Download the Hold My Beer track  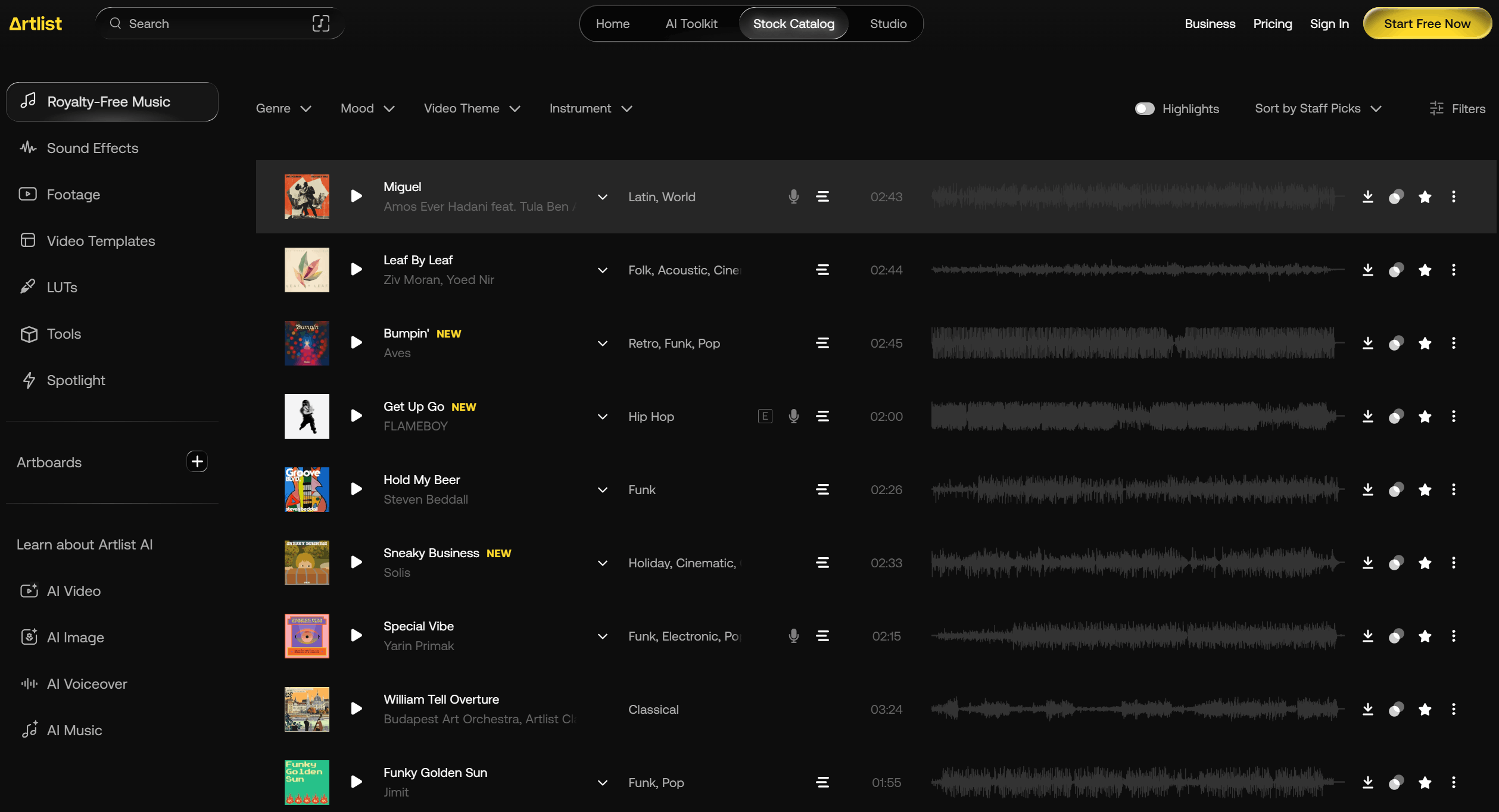[x=1367, y=489]
